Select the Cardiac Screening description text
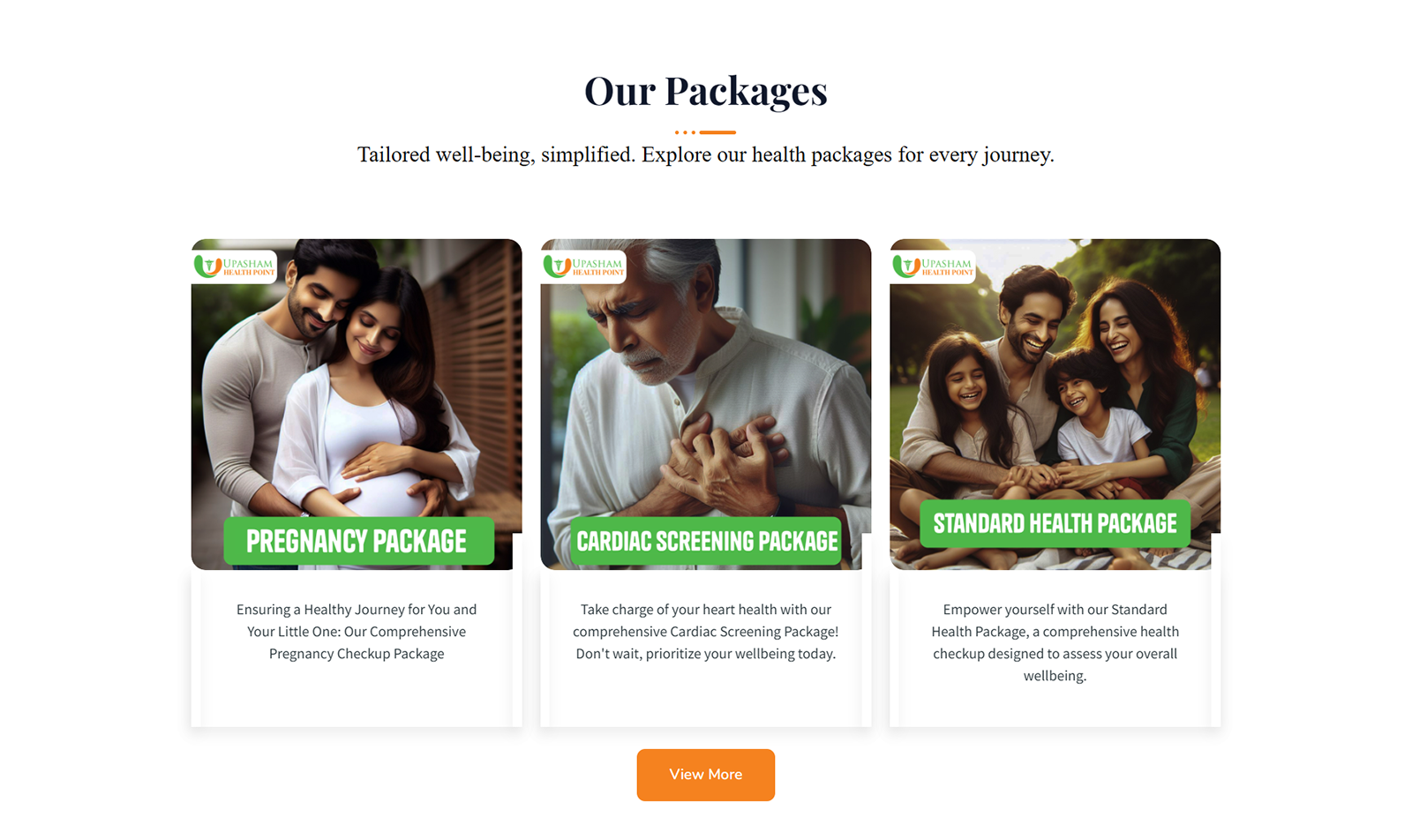Viewport: 1412px width, 840px height. 706,632
